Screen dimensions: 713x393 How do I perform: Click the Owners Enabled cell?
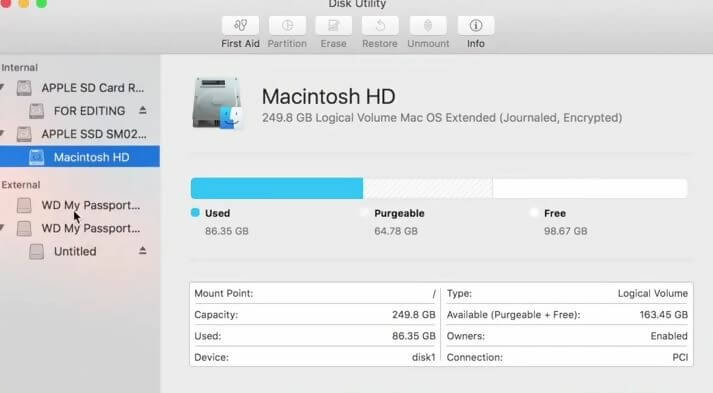pyautogui.click(x=567, y=336)
